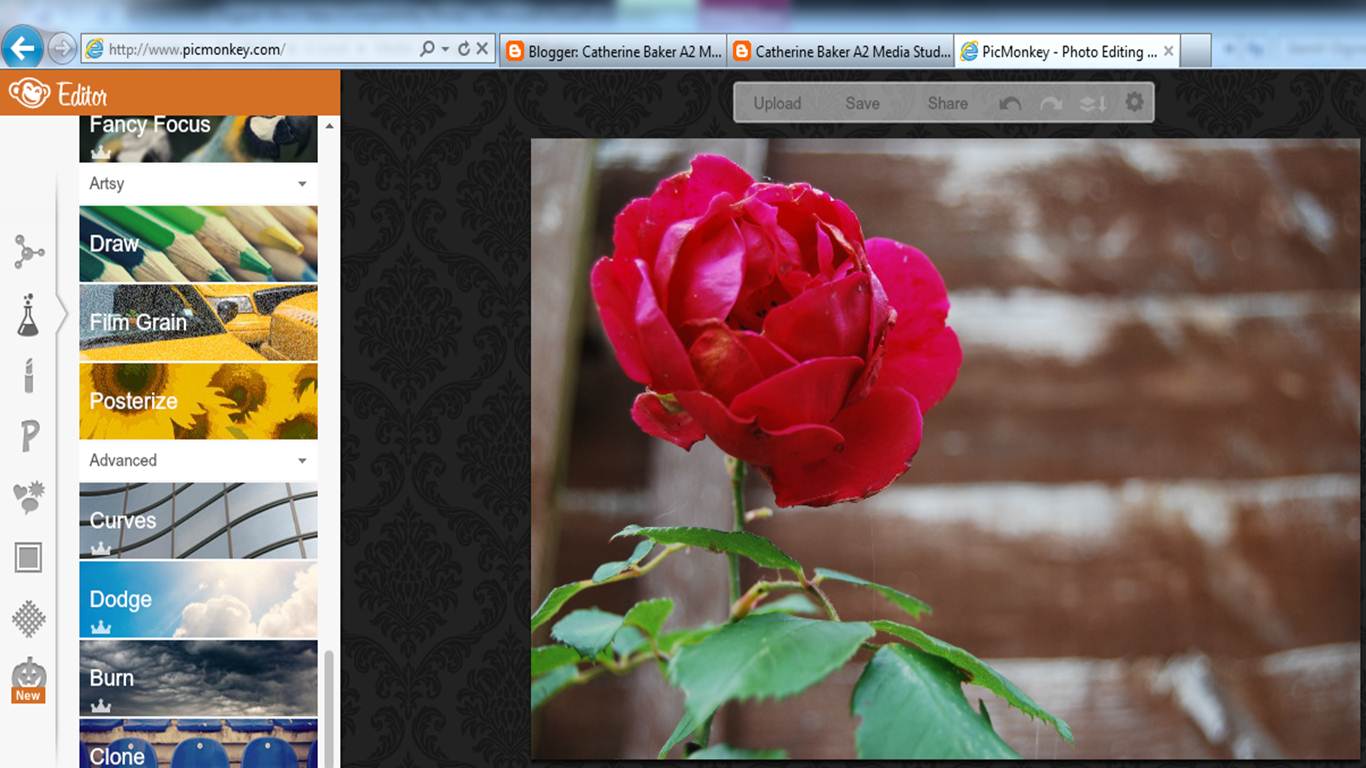Close the PicMonkey browser tab
This screenshot has height=768, width=1366.
pyautogui.click(x=1169, y=51)
